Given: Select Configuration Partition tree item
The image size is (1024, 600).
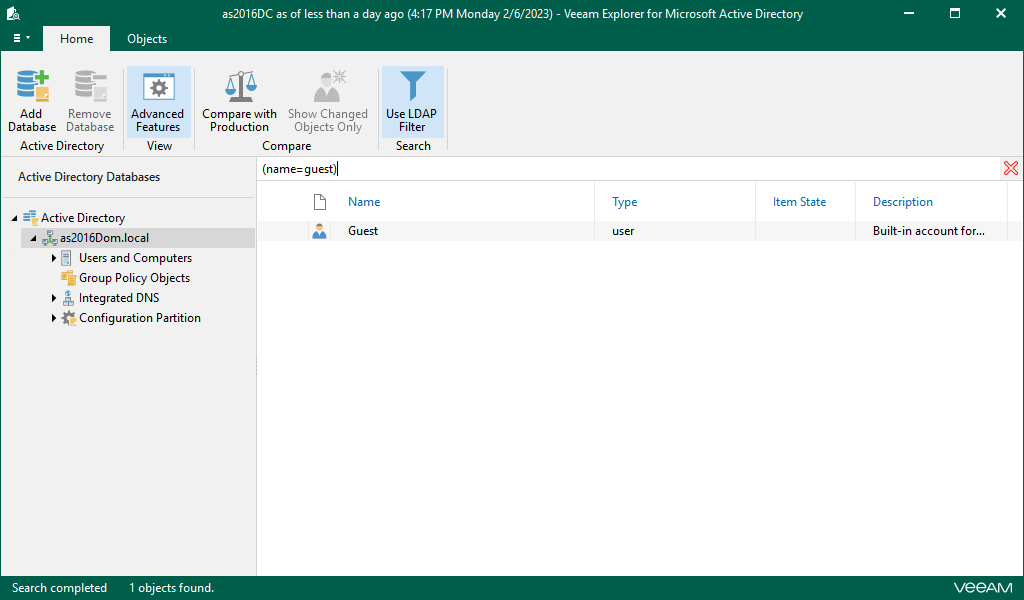Looking at the screenshot, I should point(140,319).
